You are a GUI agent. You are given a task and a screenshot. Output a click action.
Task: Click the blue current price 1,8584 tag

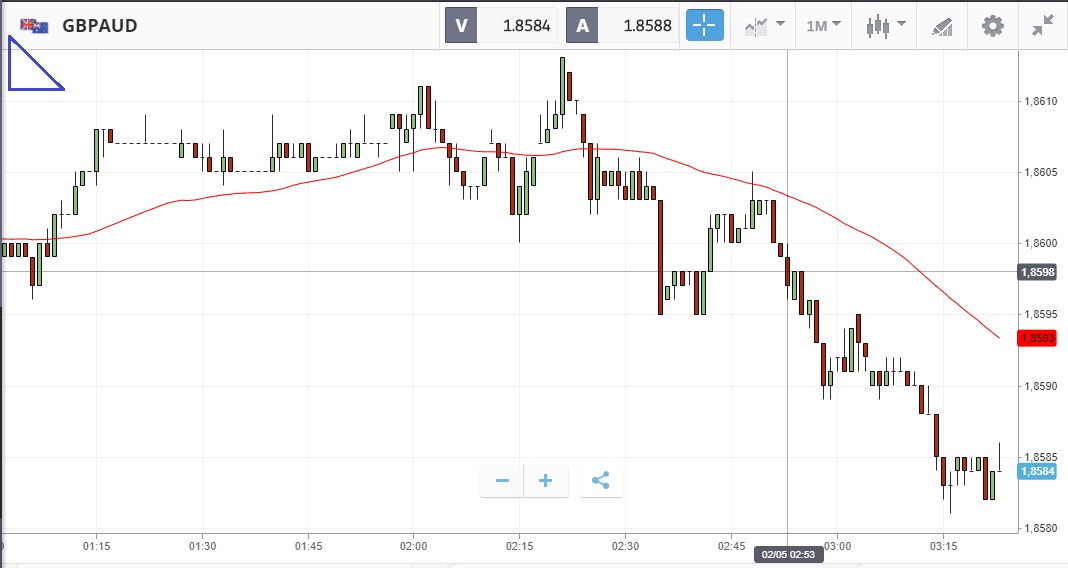point(1037,471)
